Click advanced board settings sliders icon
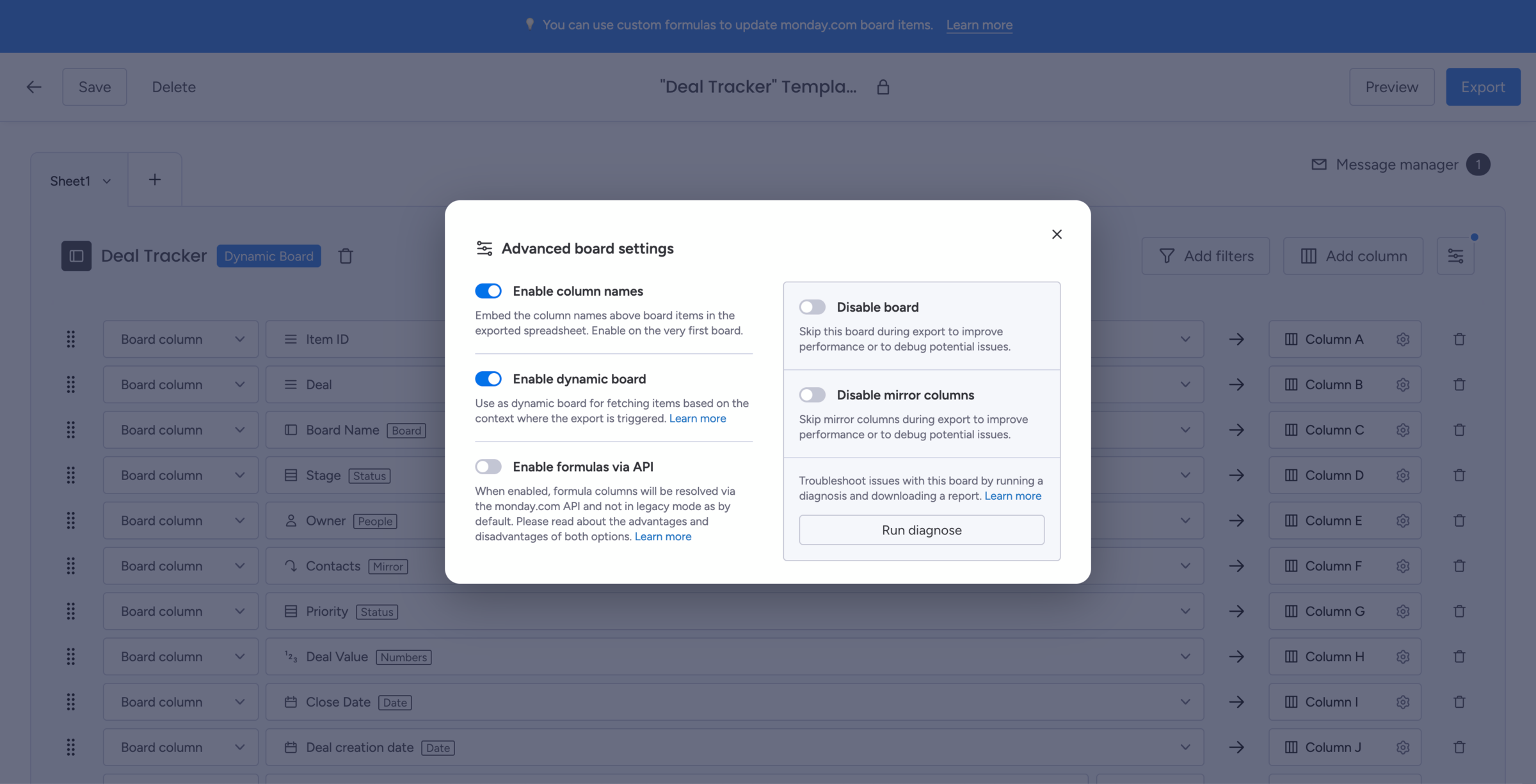 (1455, 256)
